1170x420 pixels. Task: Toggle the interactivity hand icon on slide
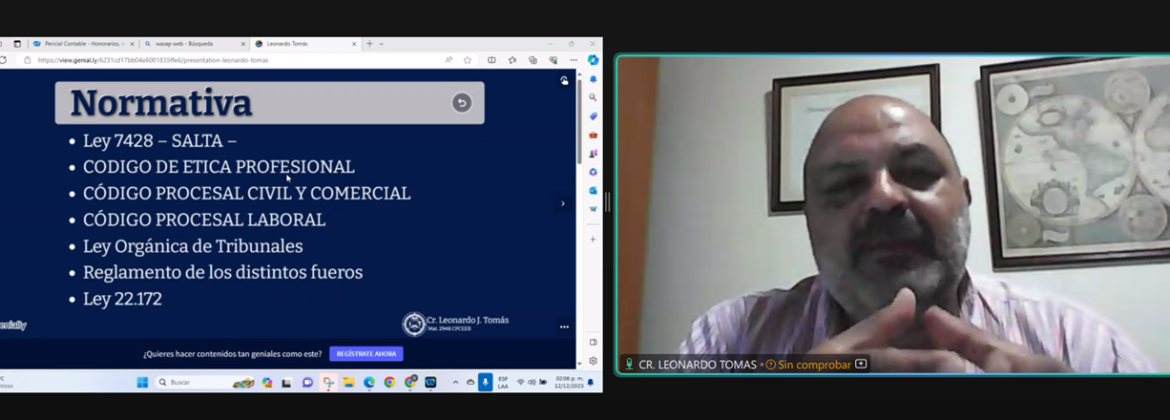tap(565, 81)
